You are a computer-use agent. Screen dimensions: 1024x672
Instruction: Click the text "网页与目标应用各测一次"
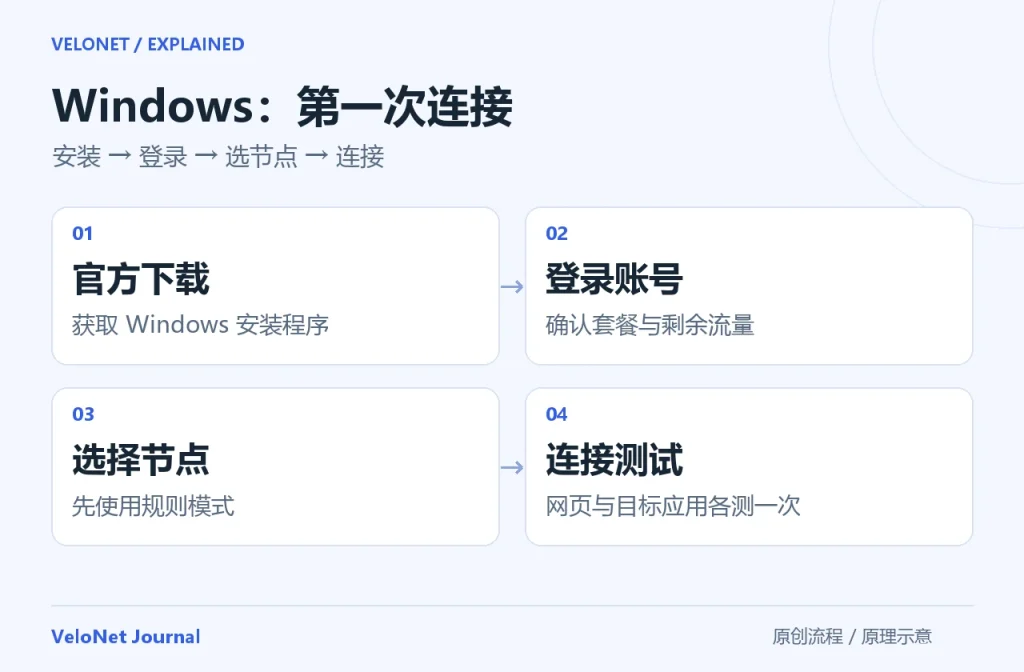673,505
